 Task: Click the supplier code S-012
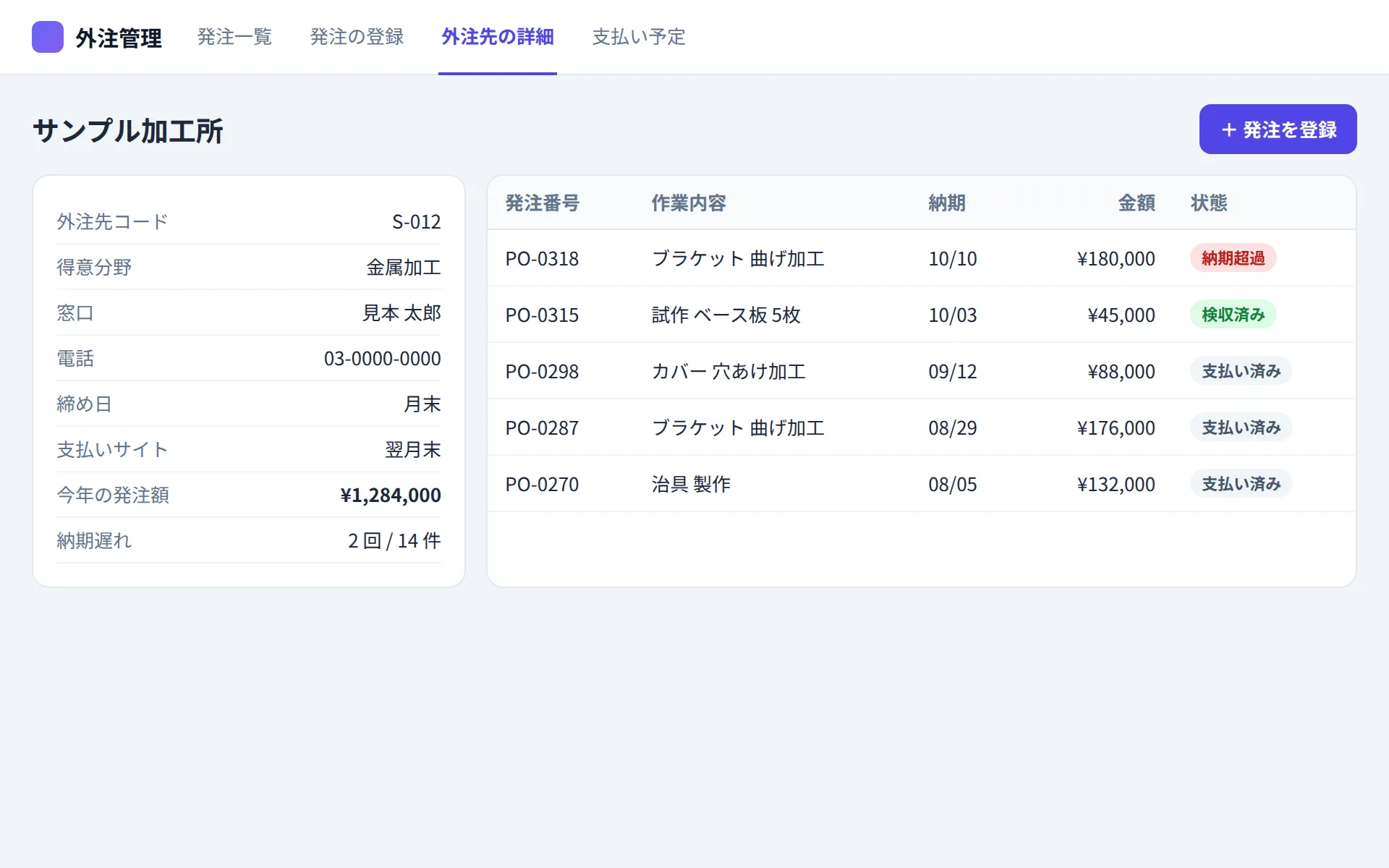416,222
